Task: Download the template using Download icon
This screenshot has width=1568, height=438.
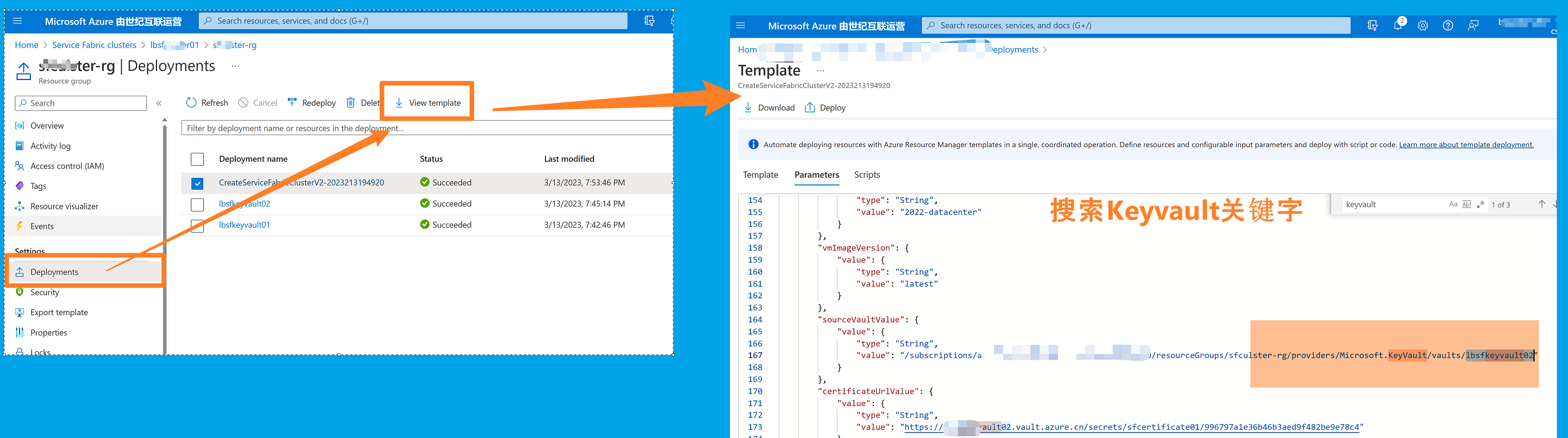Action: tap(748, 108)
